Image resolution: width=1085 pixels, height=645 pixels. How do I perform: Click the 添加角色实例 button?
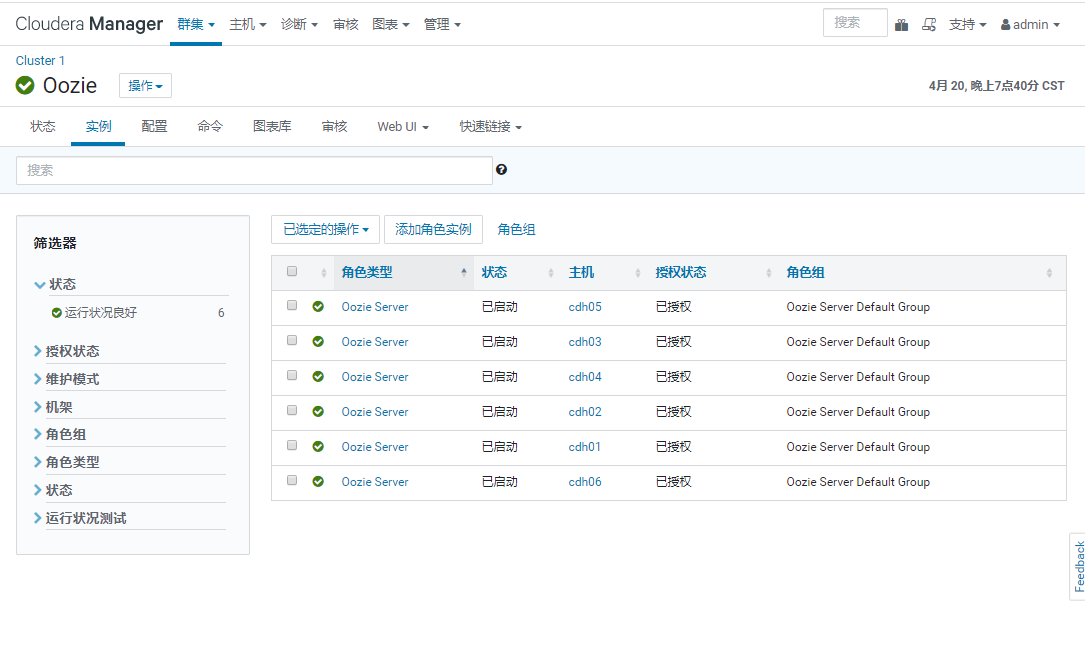pyautogui.click(x=433, y=230)
